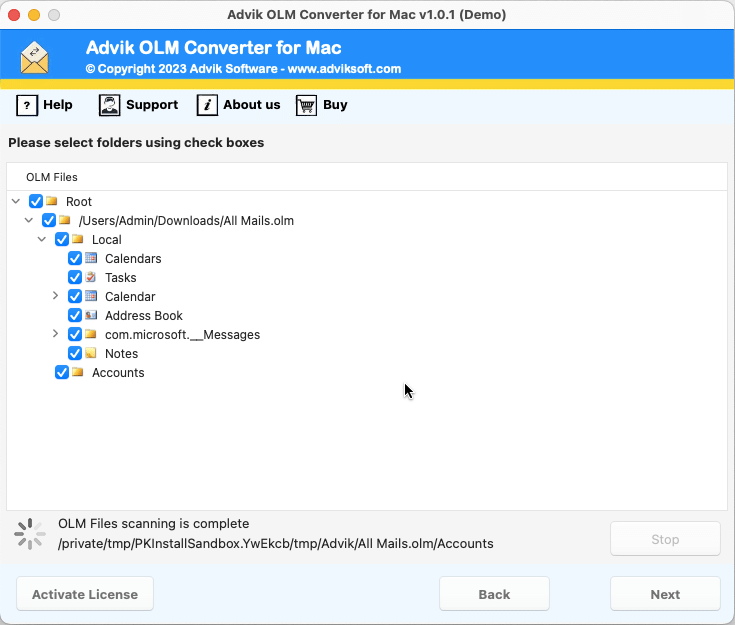Screen dimensions: 735x625
Task: Minimize the window with the yellow button
Action: [x=34, y=15]
